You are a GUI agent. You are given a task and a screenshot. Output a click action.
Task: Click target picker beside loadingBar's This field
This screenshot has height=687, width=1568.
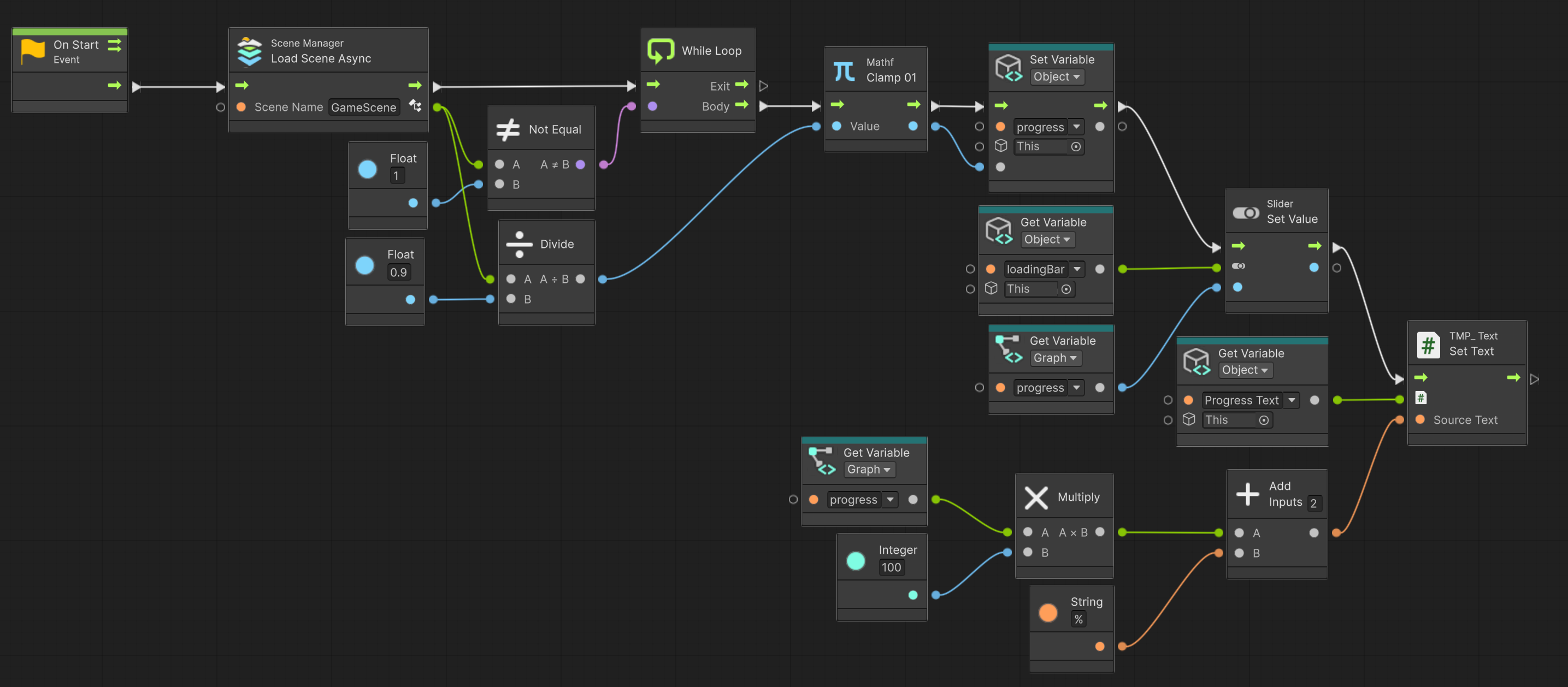pyautogui.click(x=1066, y=289)
